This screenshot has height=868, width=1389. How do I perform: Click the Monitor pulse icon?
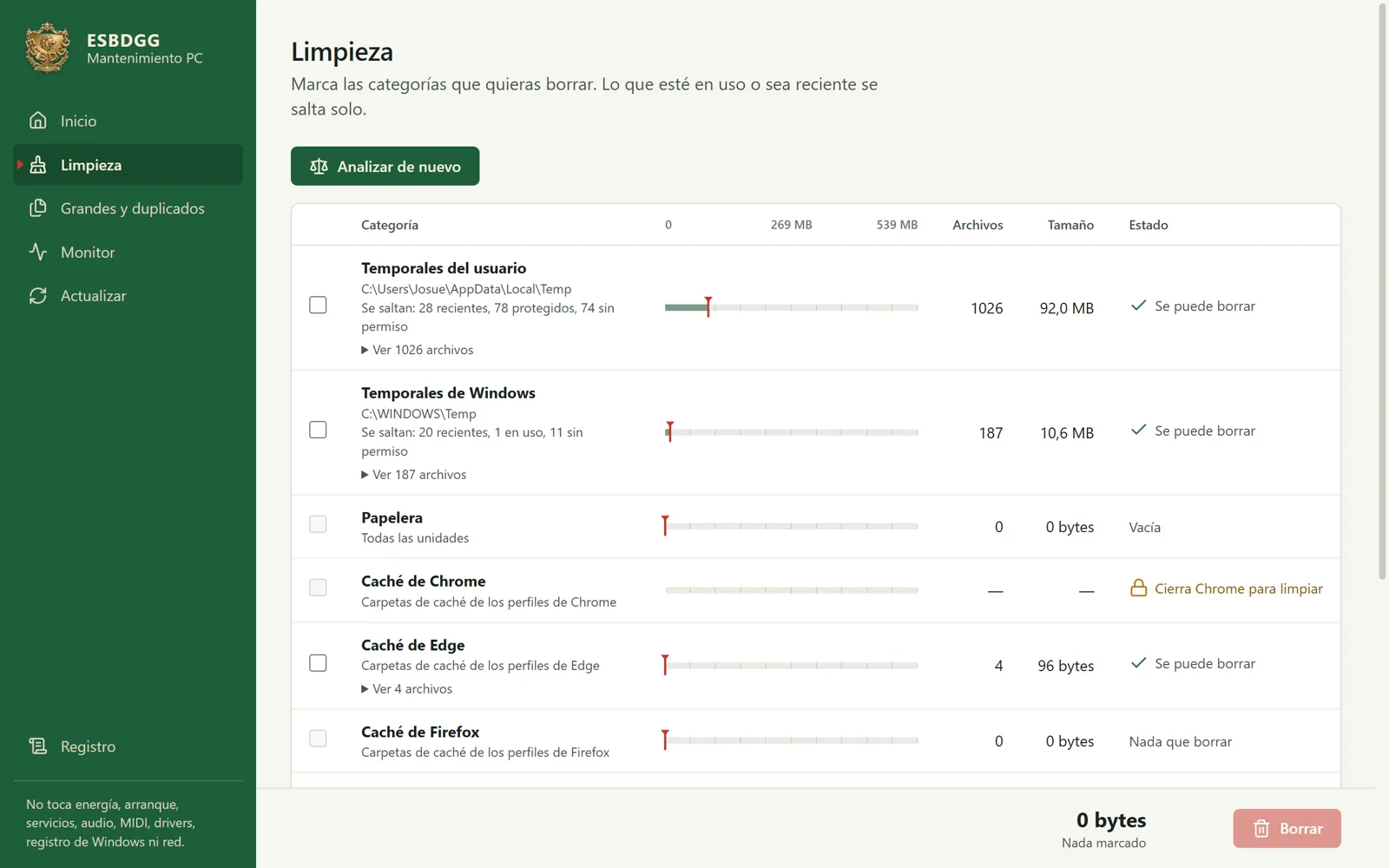tap(38, 252)
